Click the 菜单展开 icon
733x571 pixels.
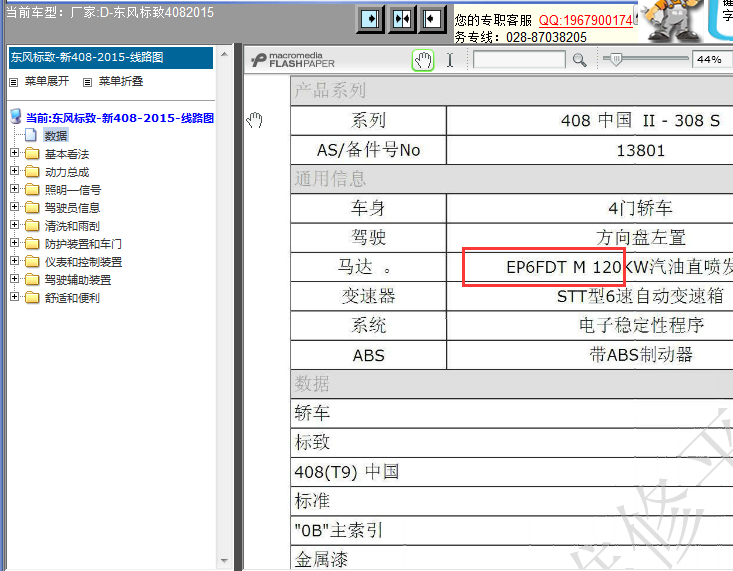14,82
